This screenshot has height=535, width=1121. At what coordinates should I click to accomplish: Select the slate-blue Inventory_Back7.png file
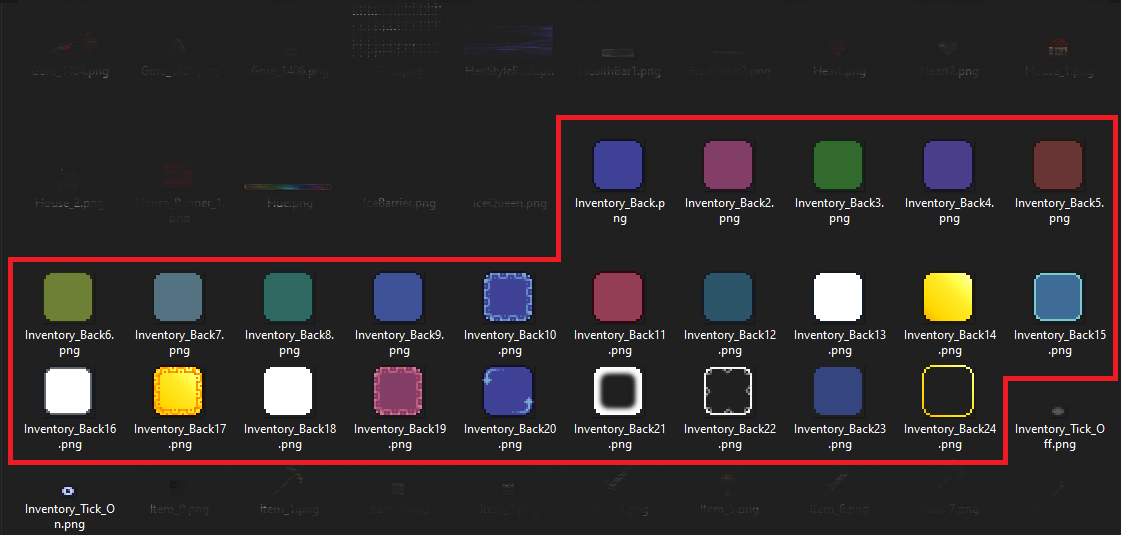pyautogui.click(x=178, y=297)
